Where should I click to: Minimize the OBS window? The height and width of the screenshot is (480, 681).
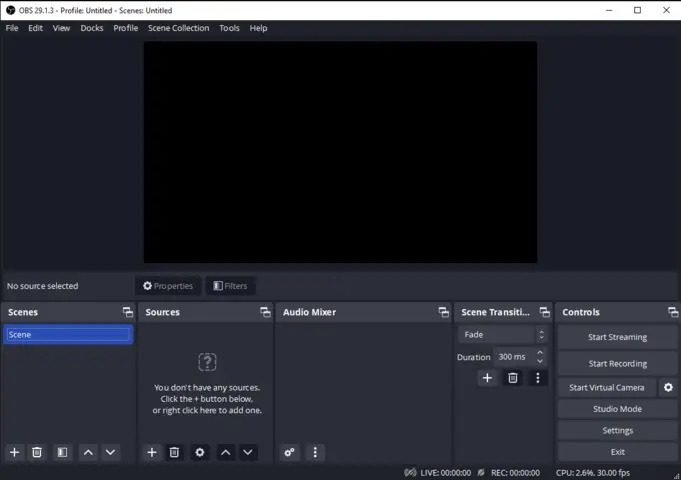point(609,10)
